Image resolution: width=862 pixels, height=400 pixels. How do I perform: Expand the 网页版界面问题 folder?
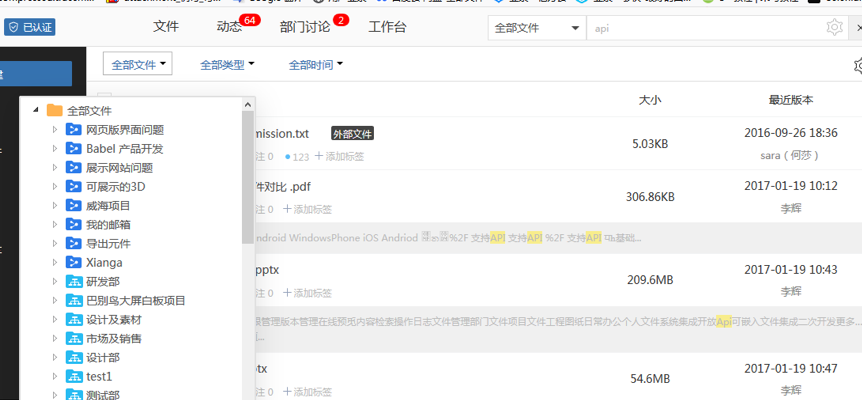(54, 130)
